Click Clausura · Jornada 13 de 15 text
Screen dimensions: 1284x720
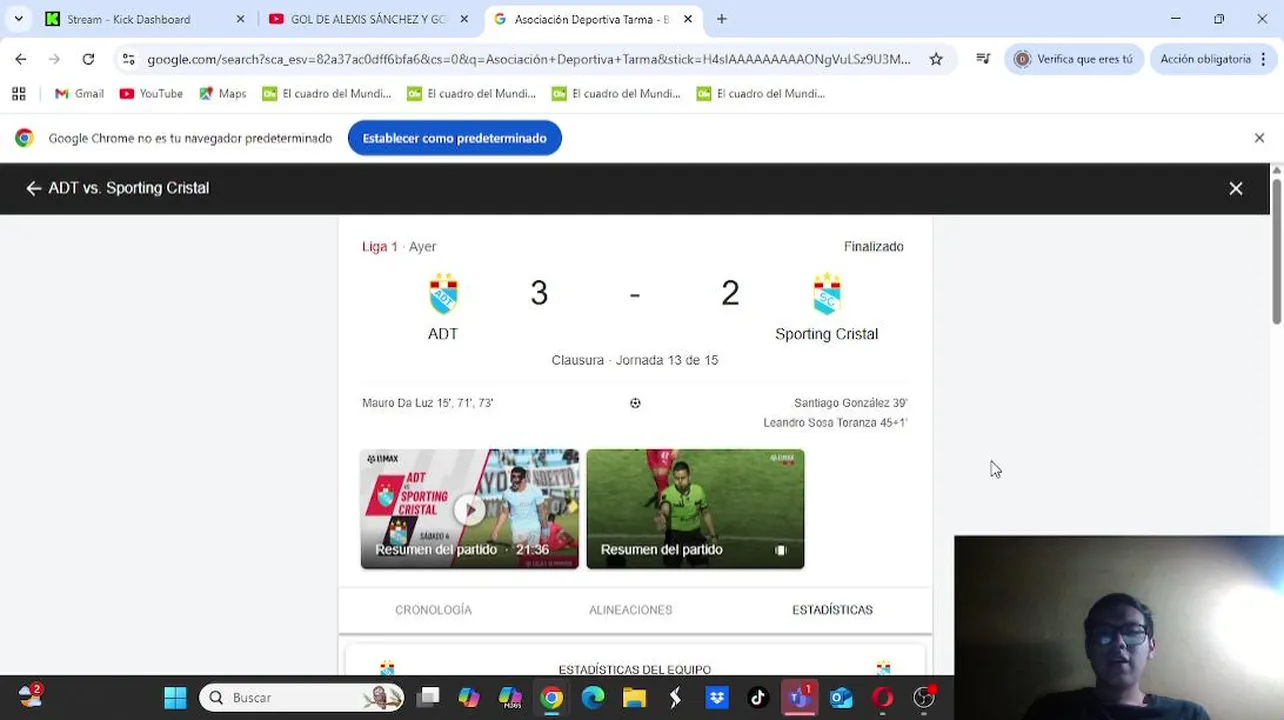[635, 360]
